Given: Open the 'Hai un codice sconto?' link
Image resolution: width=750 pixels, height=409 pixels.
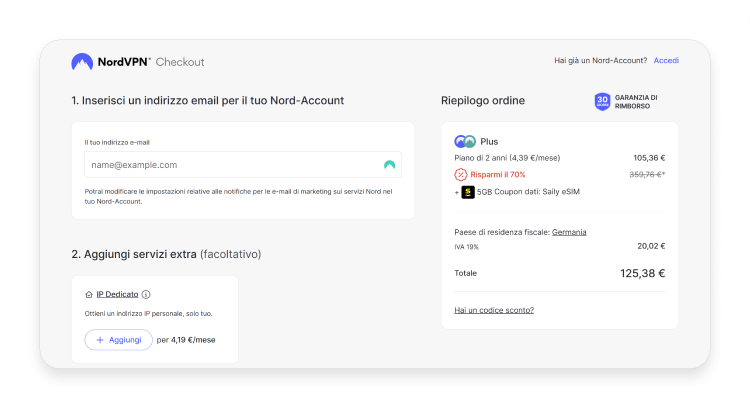Looking at the screenshot, I should pyautogui.click(x=494, y=310).
